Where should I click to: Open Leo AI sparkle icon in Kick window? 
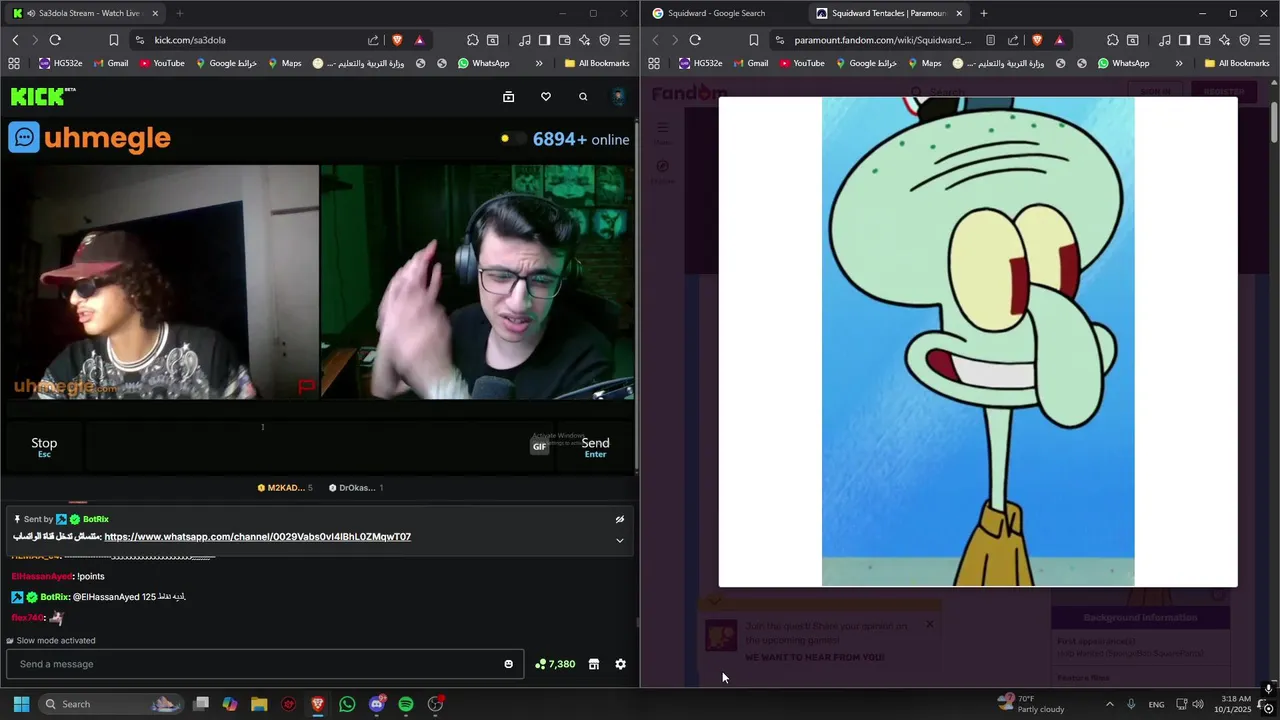pos(585,40)
